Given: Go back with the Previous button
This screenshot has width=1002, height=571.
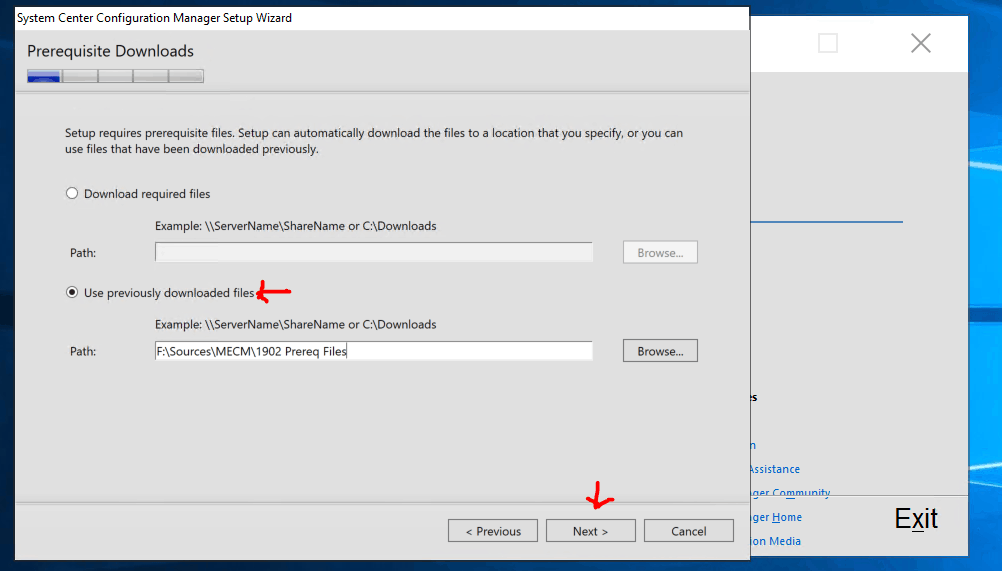Looking at the screenshot, I should point(493,531).
